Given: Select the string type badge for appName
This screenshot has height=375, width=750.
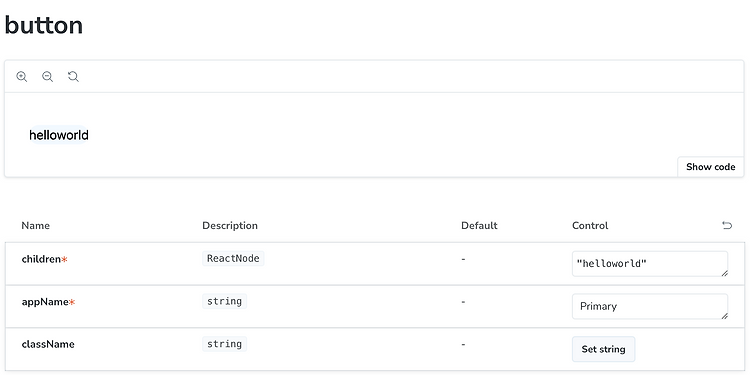Looking at the screenshot, I should (x=224, y=301).
